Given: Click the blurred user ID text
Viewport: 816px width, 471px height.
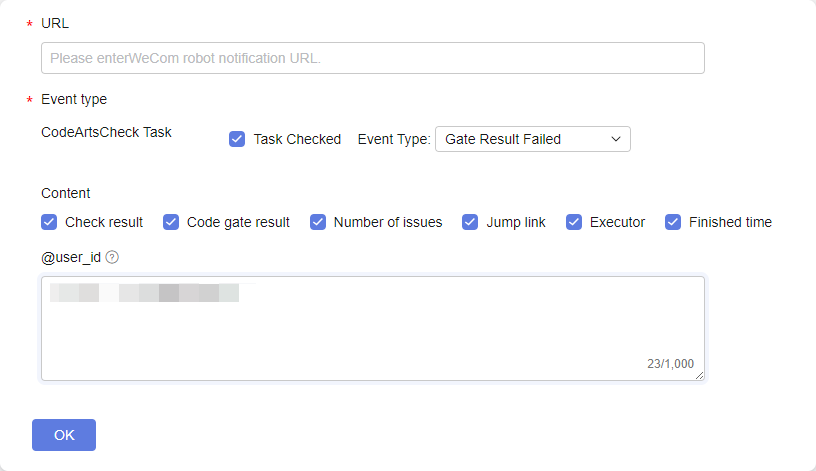Looking at the screenshot, I should (x=145, y=292).
